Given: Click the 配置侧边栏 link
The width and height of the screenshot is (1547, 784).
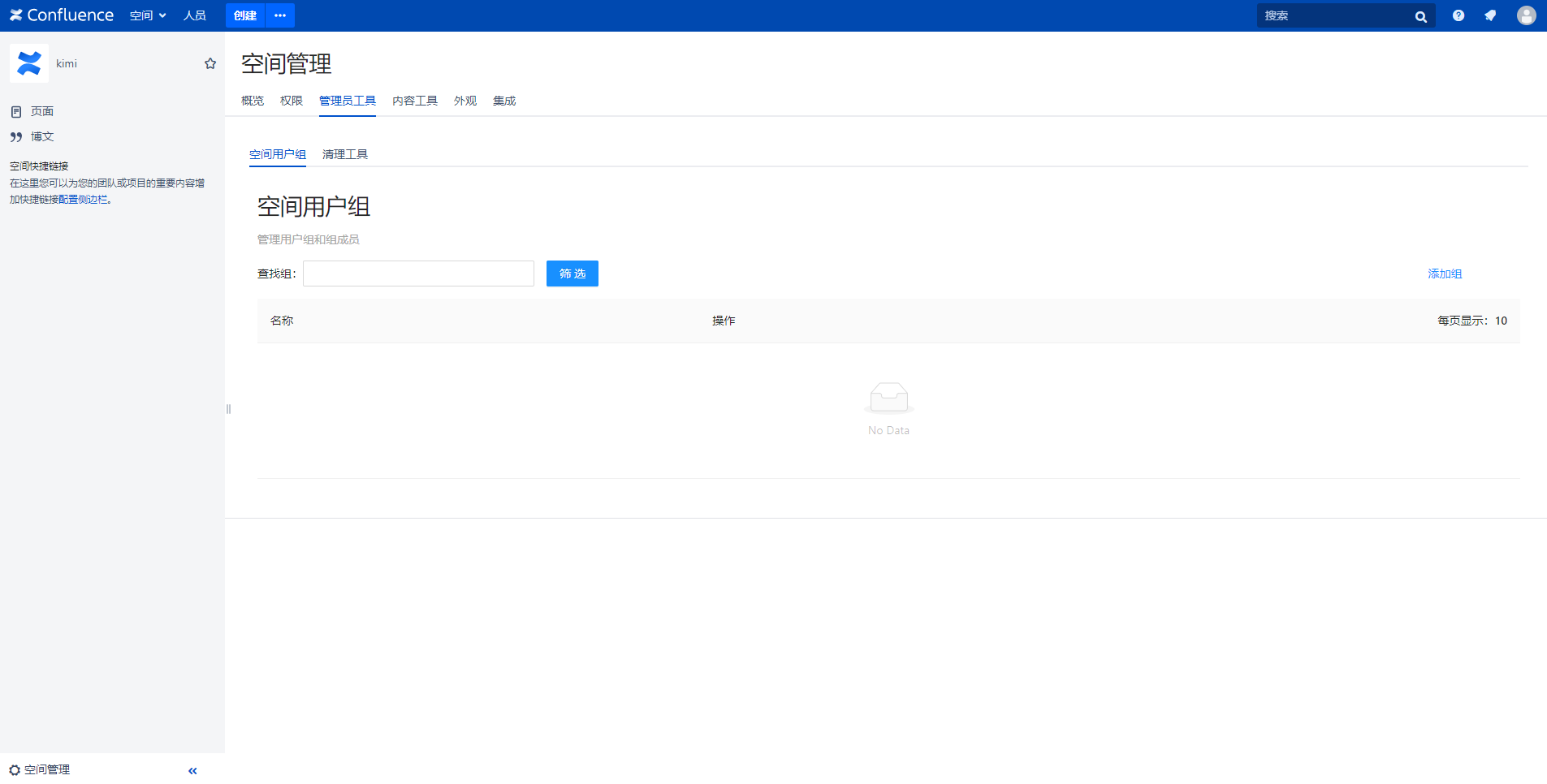Looking at the screenshot, I should [x=83, y=200].
